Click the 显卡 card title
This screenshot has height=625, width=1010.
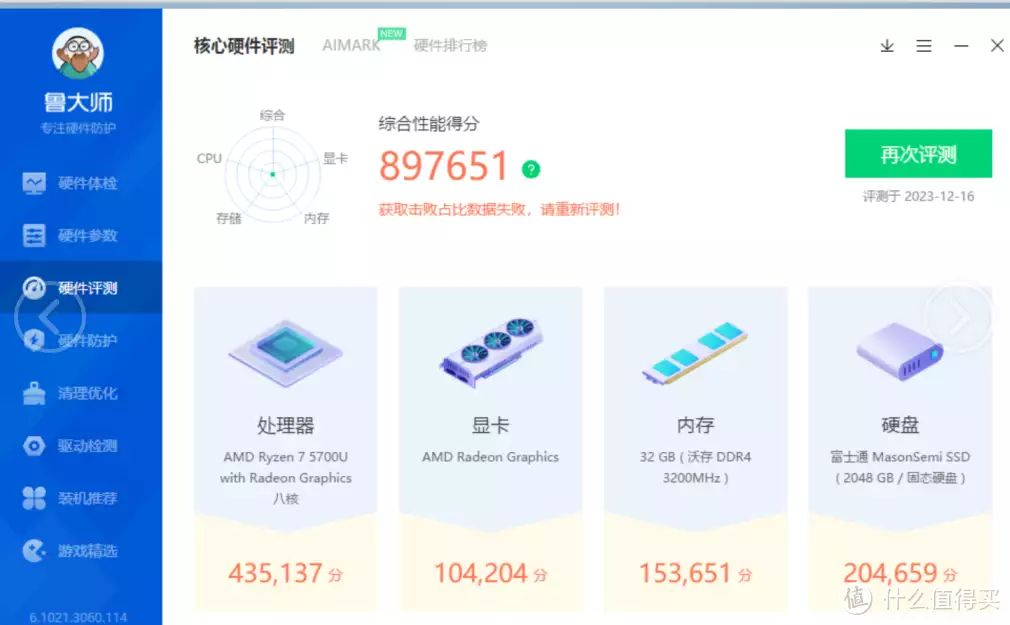point(491,425)
